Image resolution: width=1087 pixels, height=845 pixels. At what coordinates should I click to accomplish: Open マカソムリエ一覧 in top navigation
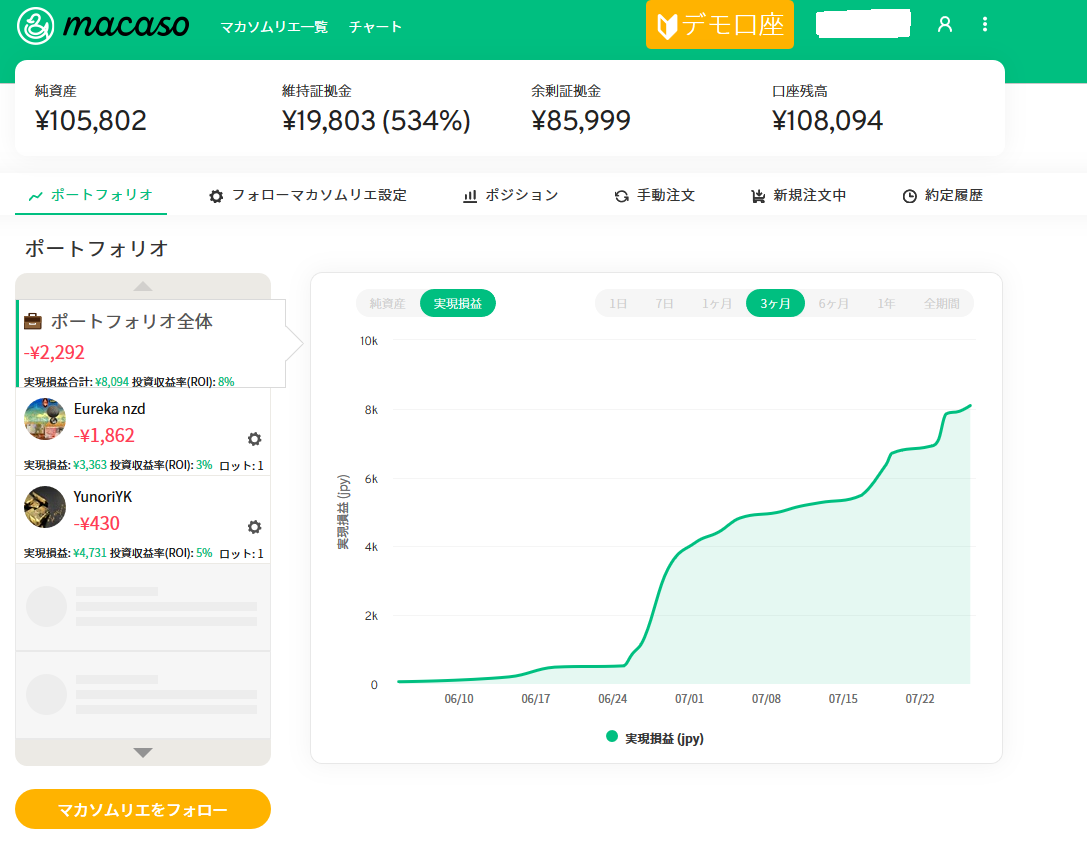(274, 27)
